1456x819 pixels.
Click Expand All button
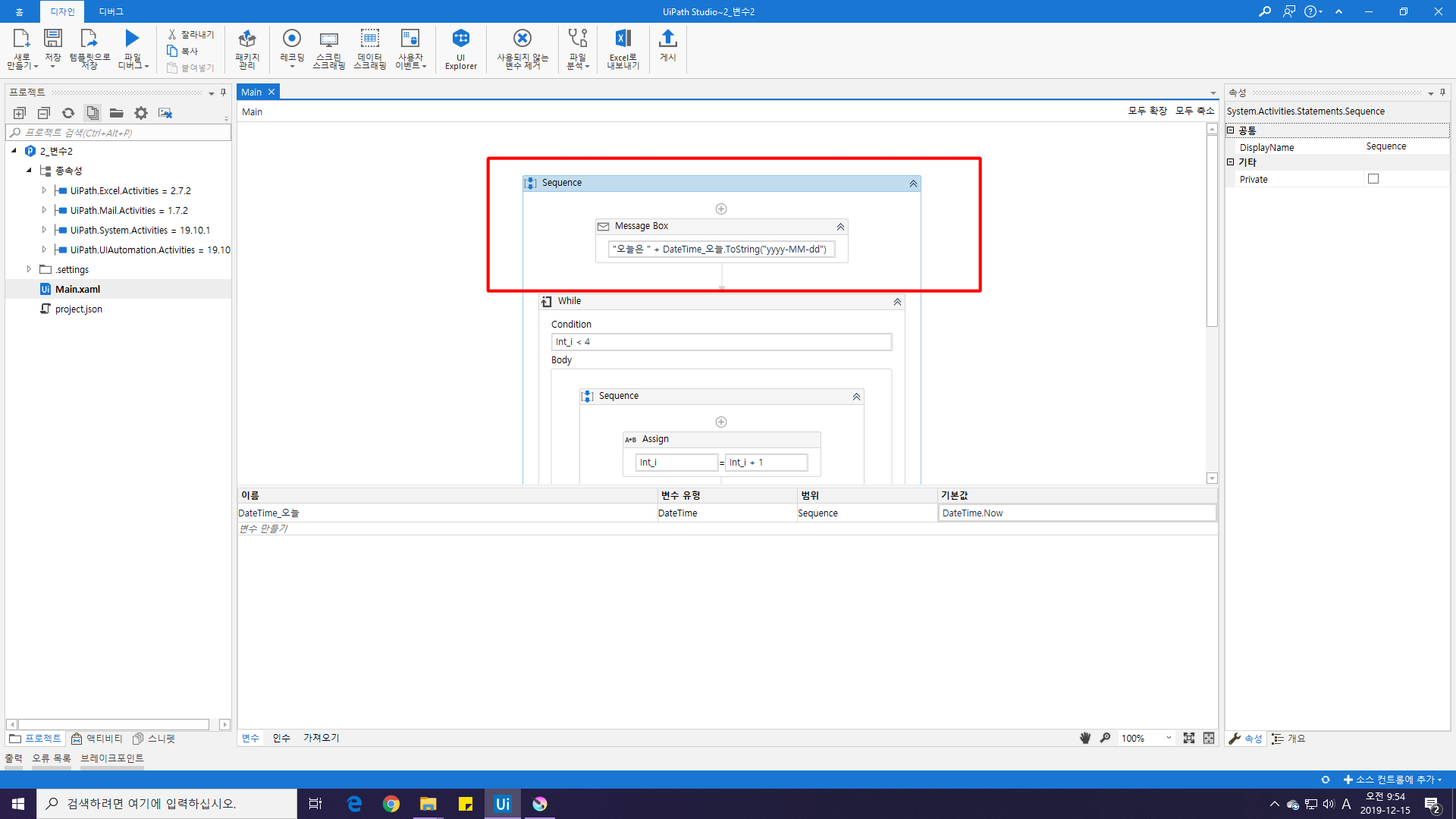(1147, 111)
